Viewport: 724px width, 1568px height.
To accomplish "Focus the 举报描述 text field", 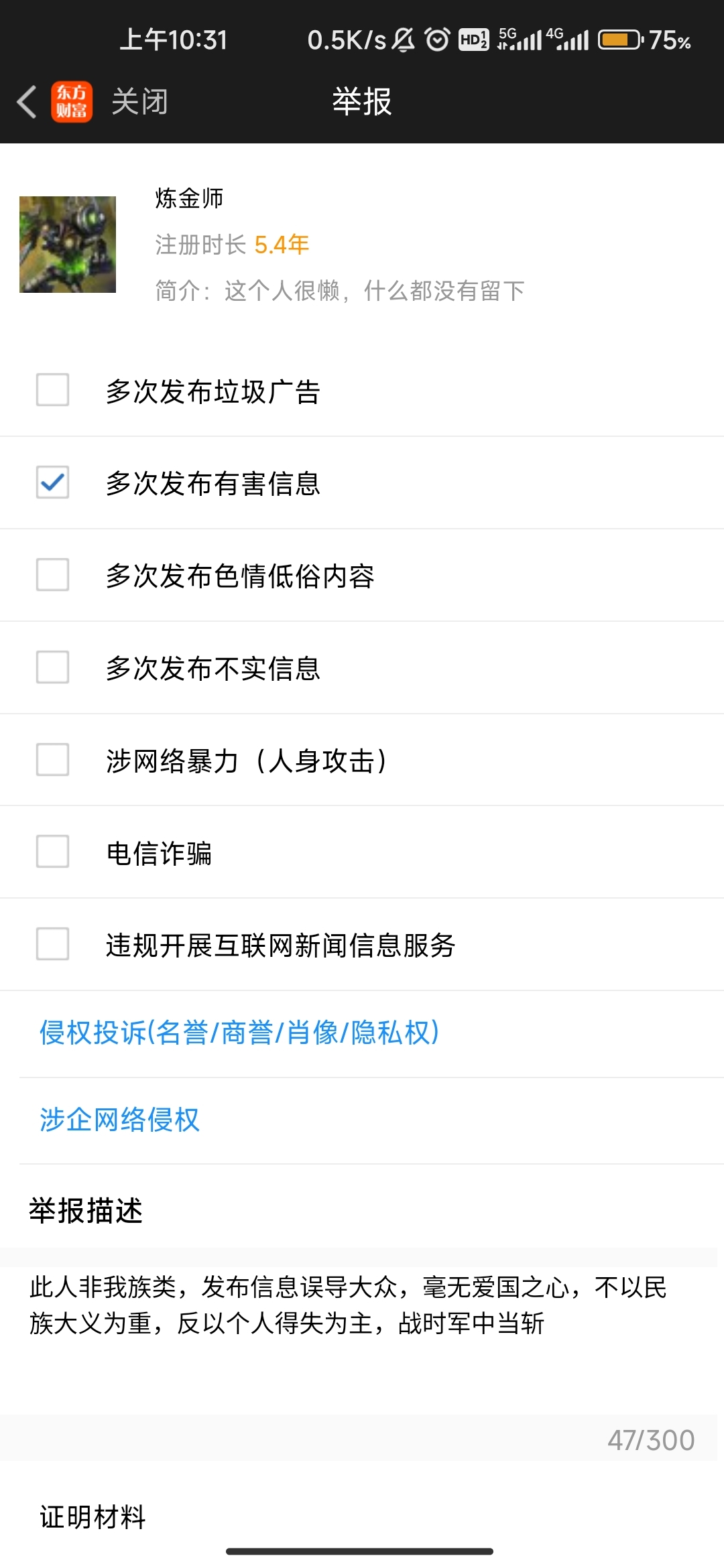I will (x=359, y=1340).
